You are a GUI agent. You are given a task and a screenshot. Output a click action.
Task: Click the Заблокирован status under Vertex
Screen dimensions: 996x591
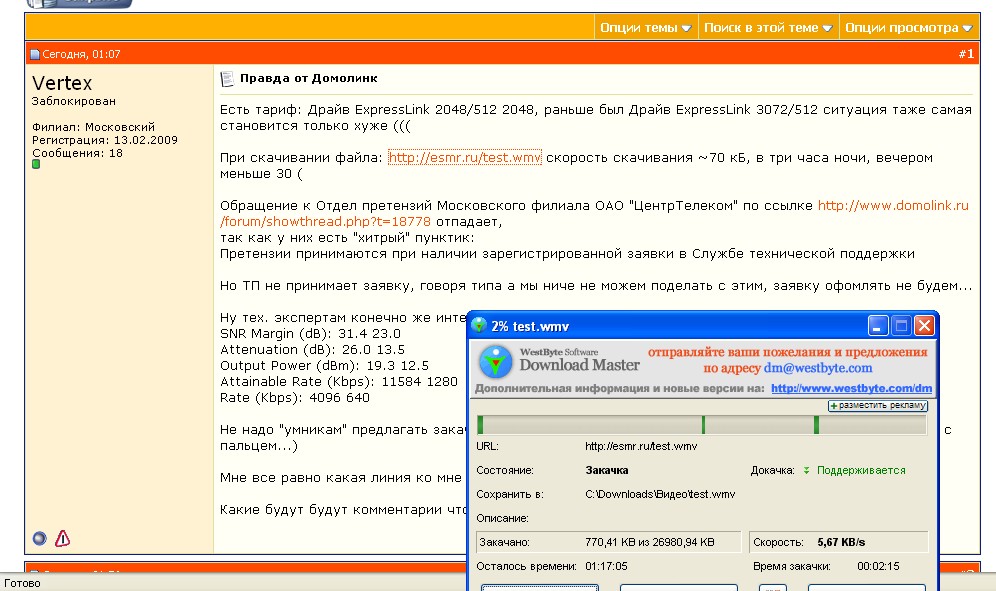pyautogui.click(x=74, y=101)
